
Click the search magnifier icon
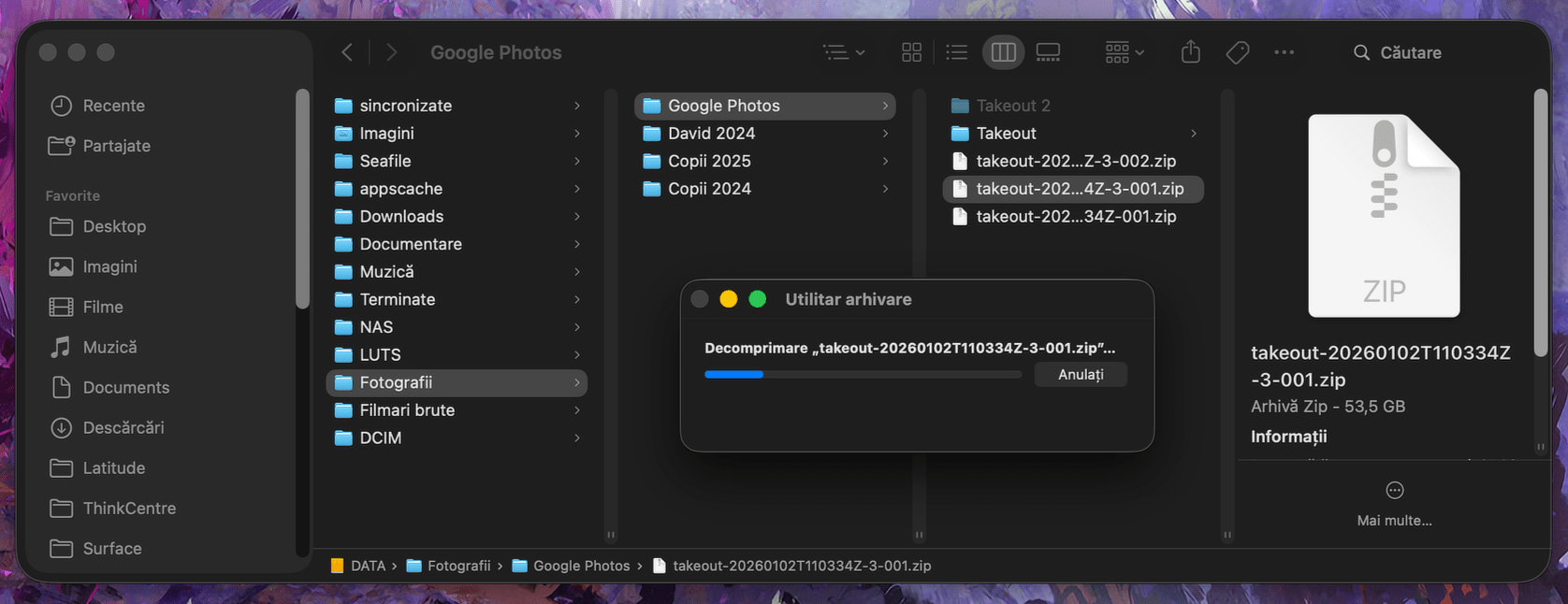click(1361, 52)
